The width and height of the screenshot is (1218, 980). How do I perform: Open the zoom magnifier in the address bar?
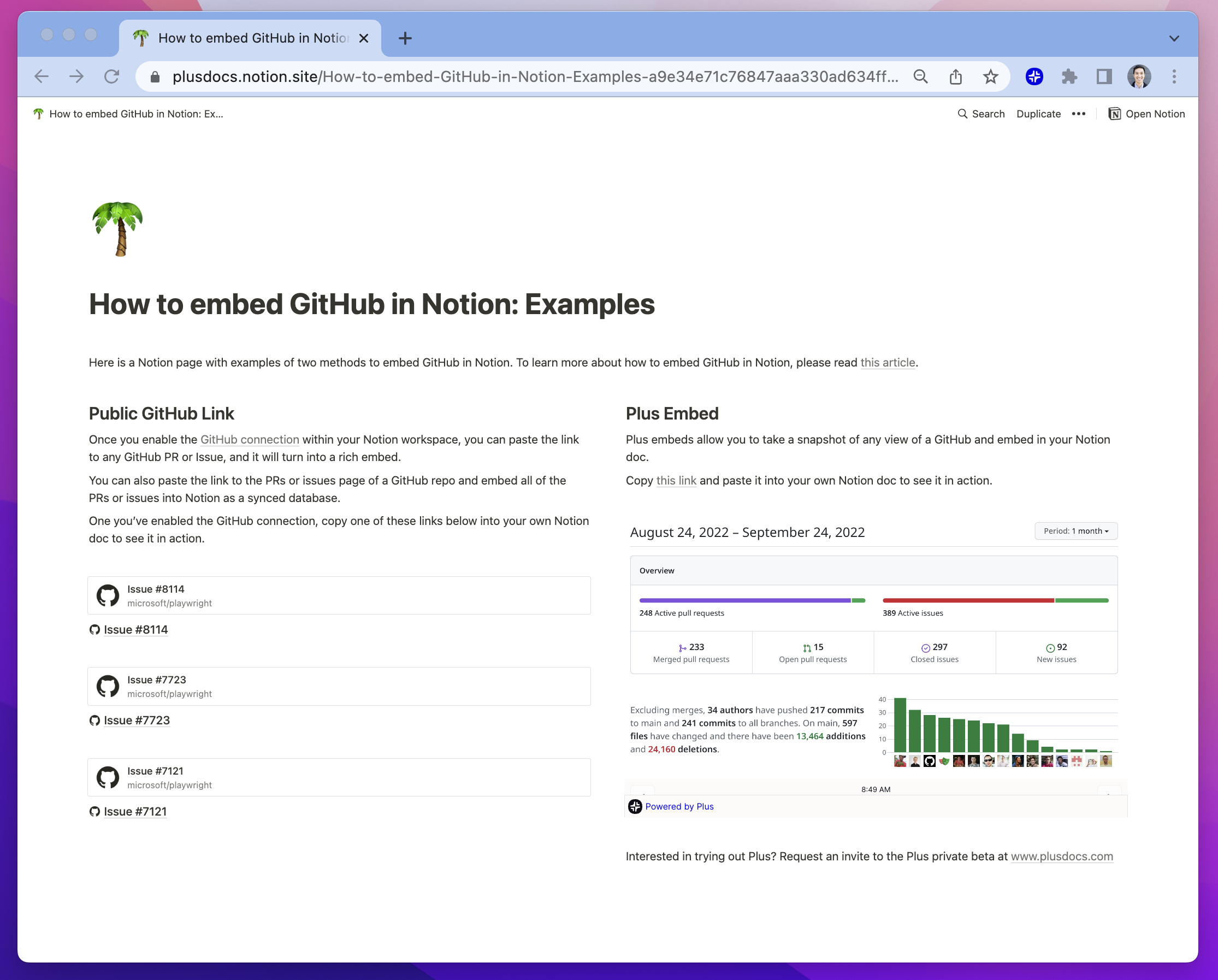point(920,76)
